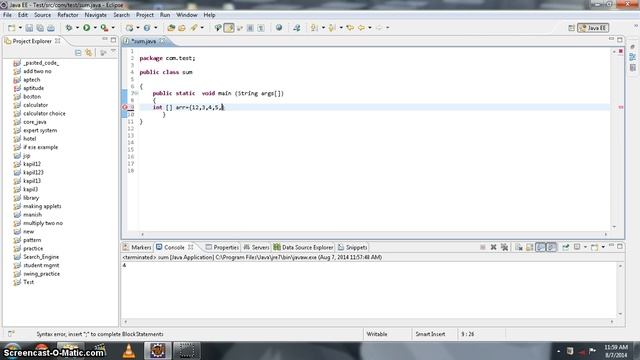640x360 pixels.
Task: Click Last Edit Location icon
Action: point(350,28)
